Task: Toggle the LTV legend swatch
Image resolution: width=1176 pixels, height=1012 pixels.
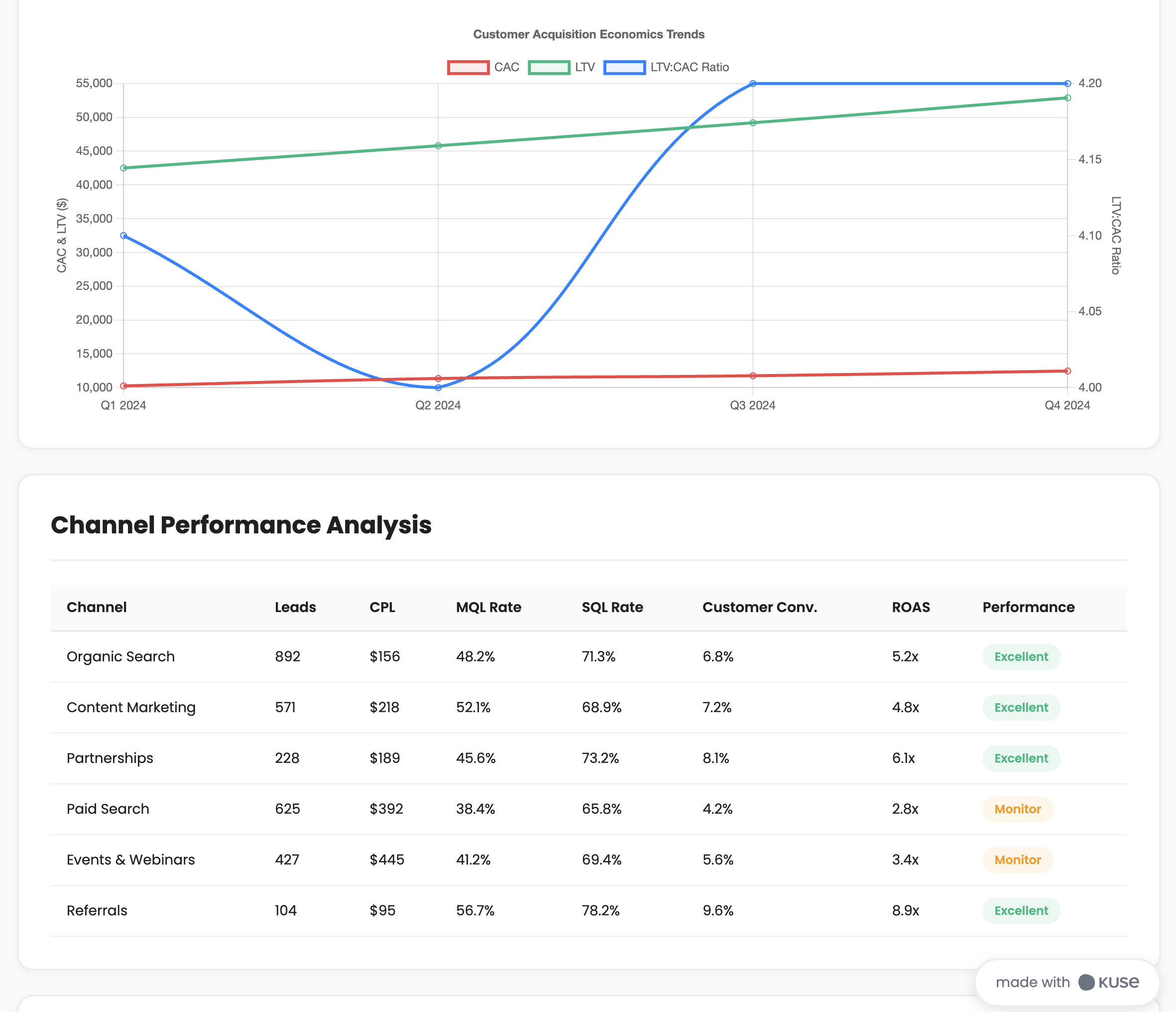Action: pyautogui.click(x=549, y=68)
